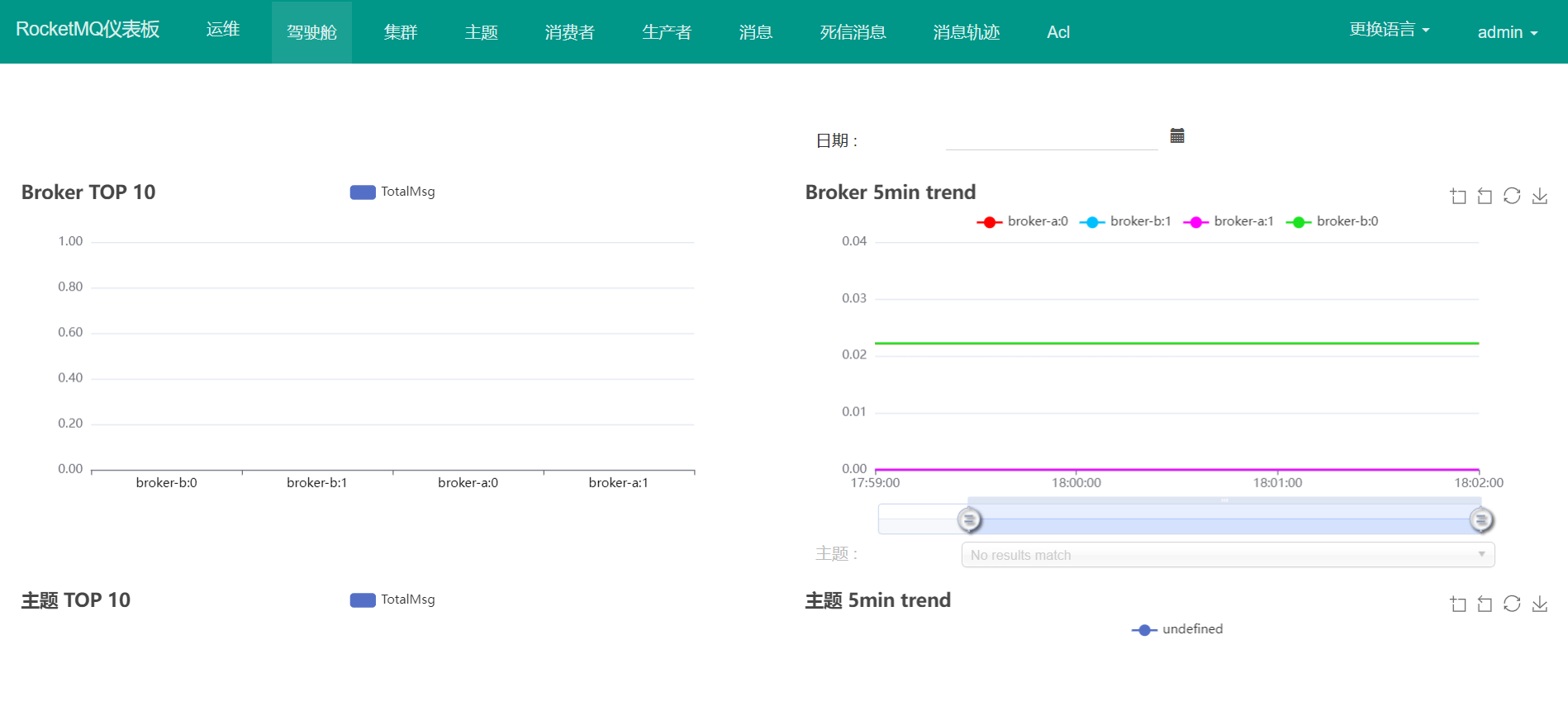Click the broker-a:1 axis label
Screen dimensions: 1568x711
click(619, 483)
